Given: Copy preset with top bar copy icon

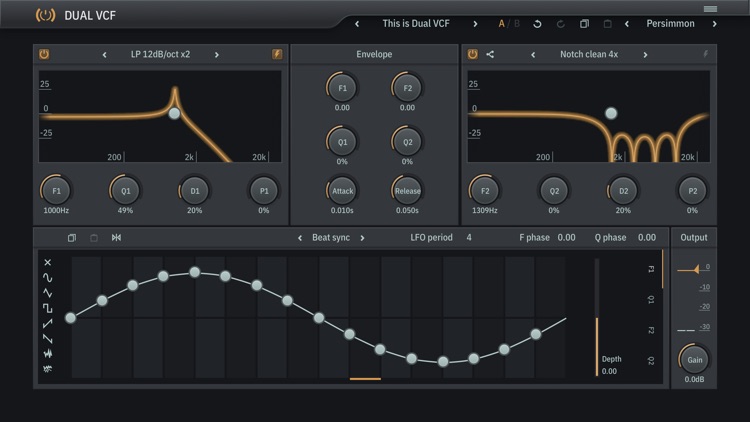Looking at the screenshot, I should click(584, 24).
